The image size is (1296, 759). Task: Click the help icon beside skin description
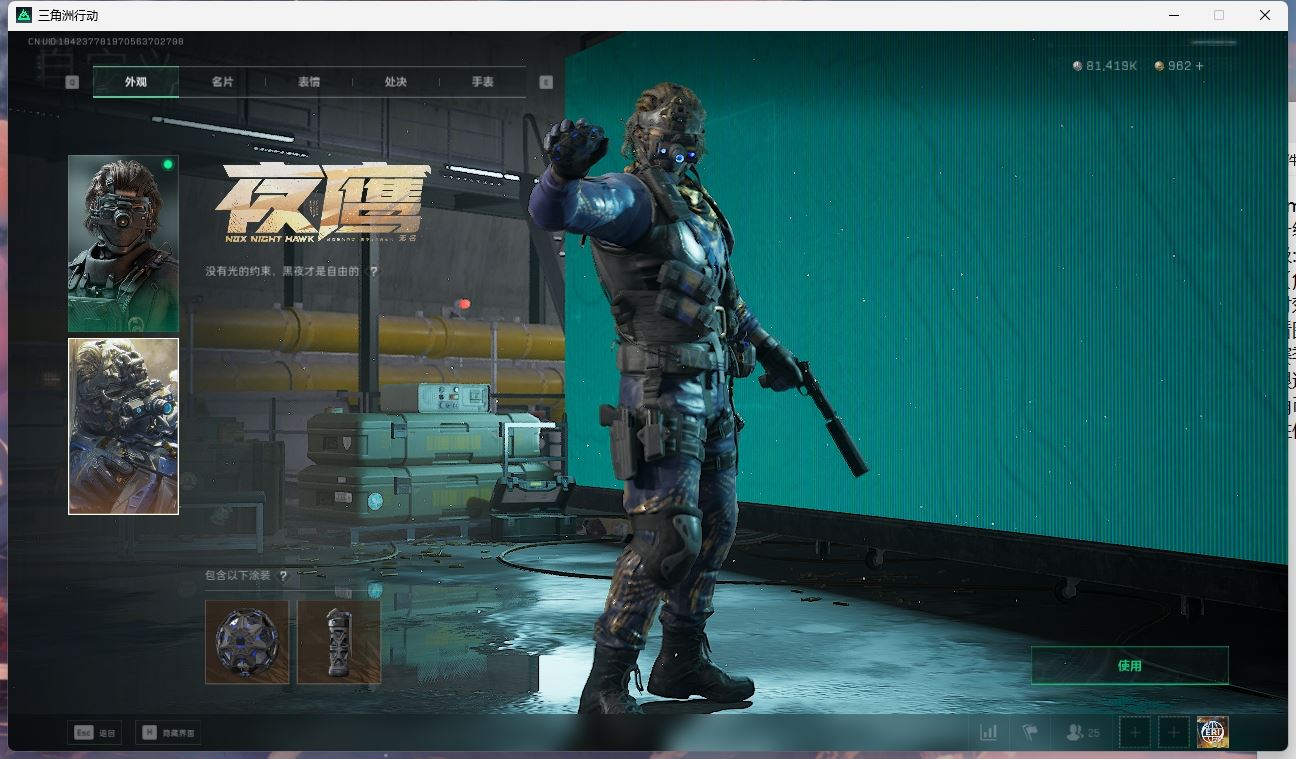(374, 271)
